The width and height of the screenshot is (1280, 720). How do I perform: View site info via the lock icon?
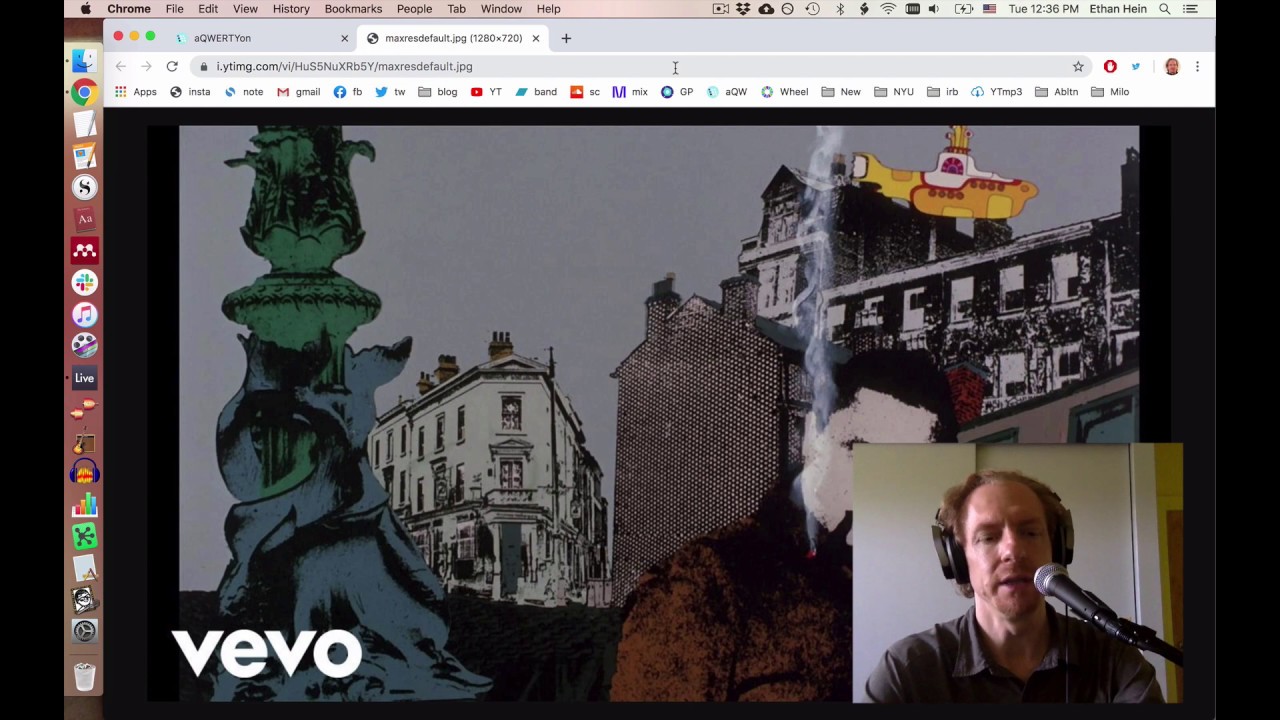tap(204, 66)
